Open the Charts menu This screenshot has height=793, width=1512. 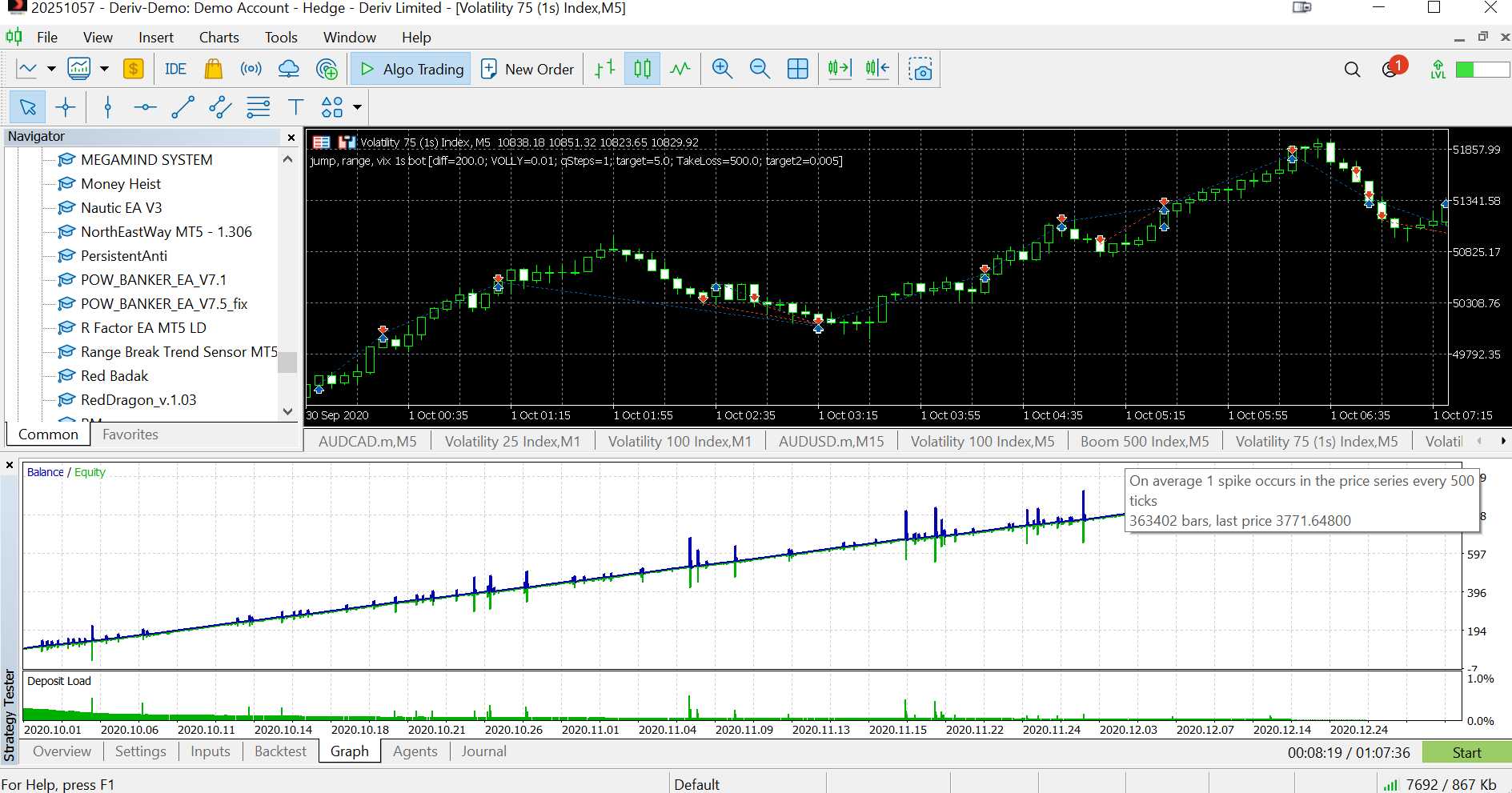[x=219, y=37]
